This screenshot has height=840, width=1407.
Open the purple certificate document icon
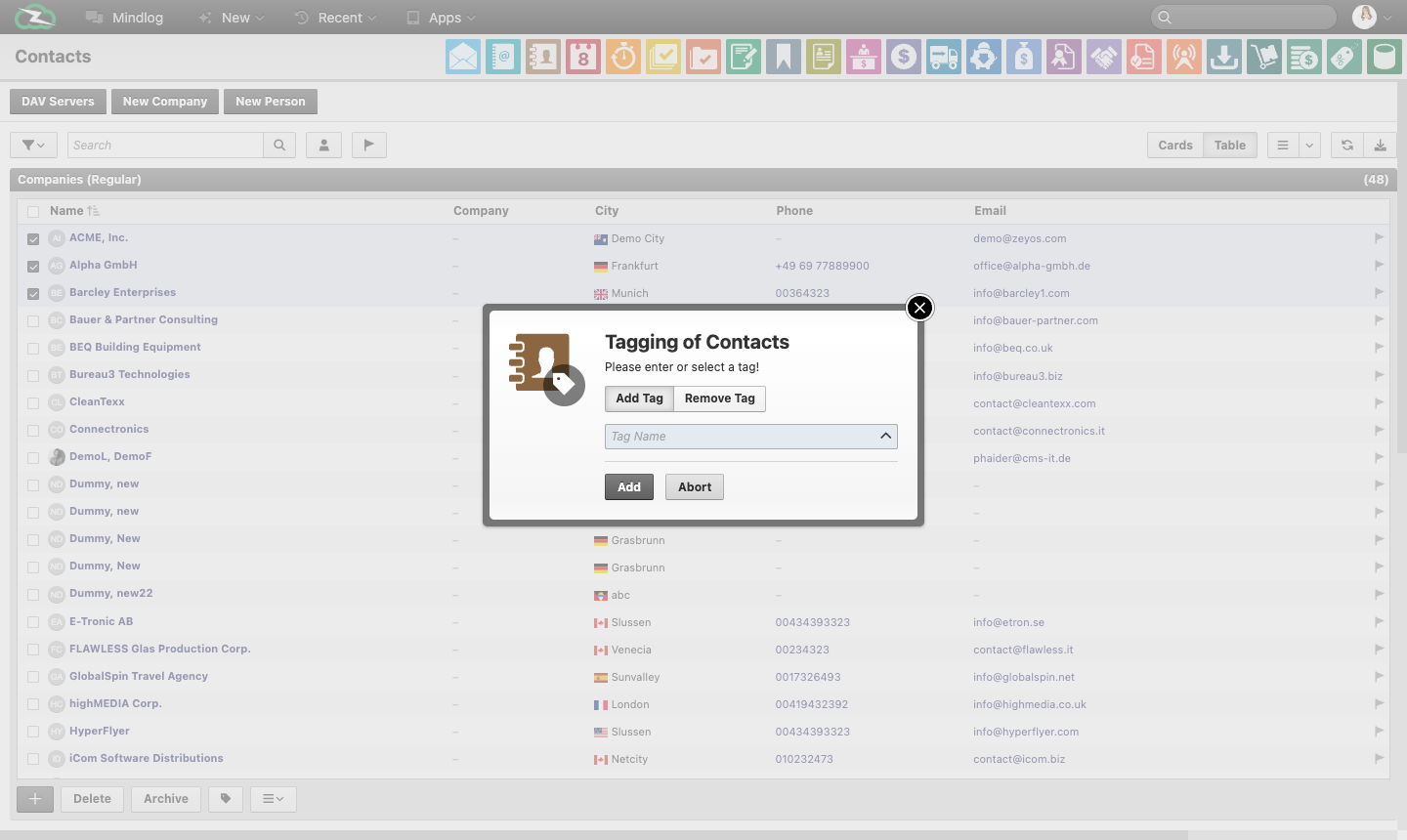point(1064,57)
